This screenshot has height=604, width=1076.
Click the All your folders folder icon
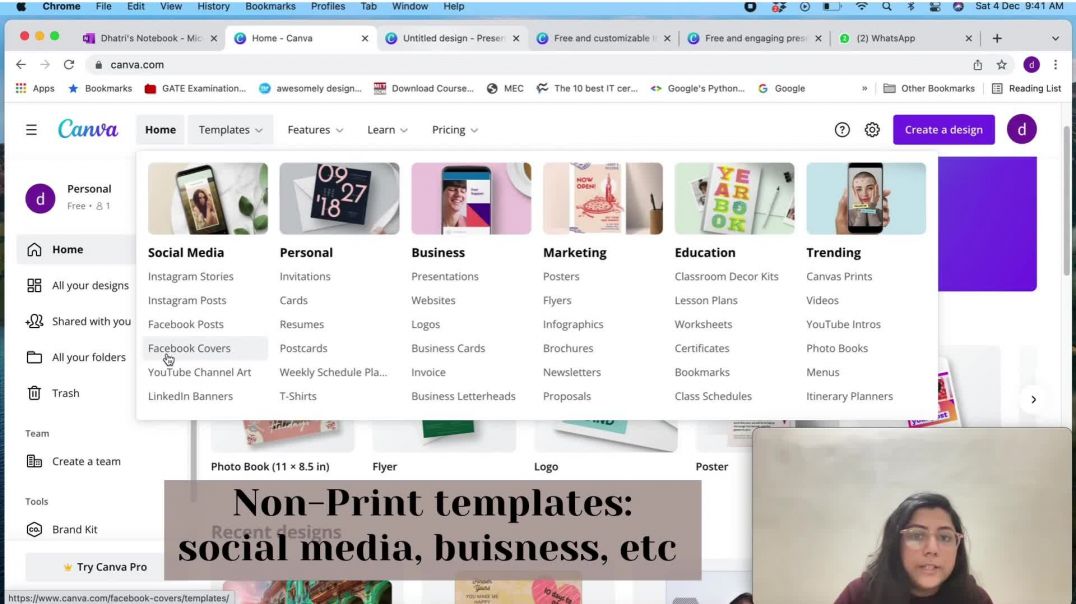(34, 357)
